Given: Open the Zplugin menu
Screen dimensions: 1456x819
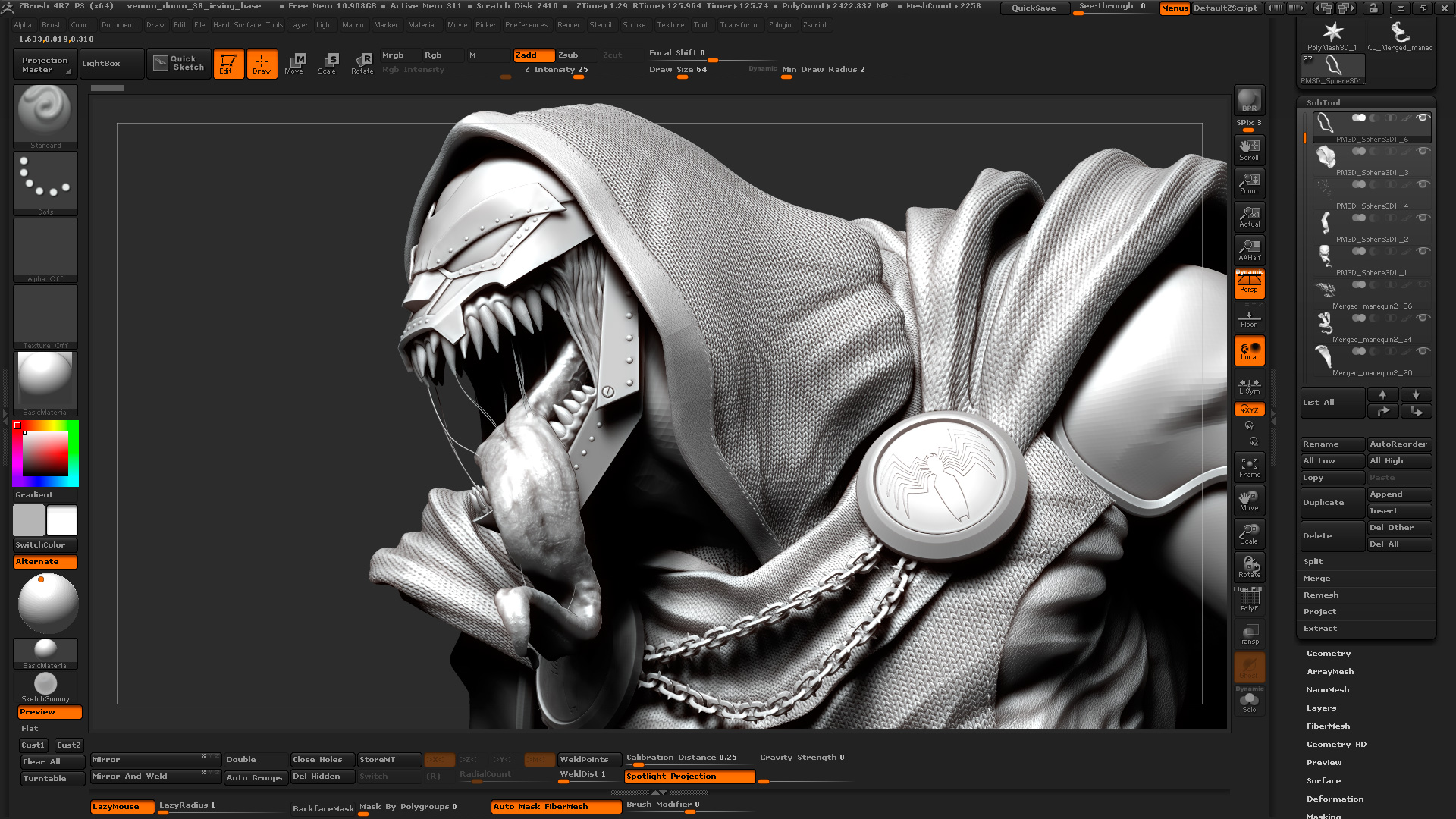Looking at the screenshot, I should pyautogui.click(x=780, y=25).
